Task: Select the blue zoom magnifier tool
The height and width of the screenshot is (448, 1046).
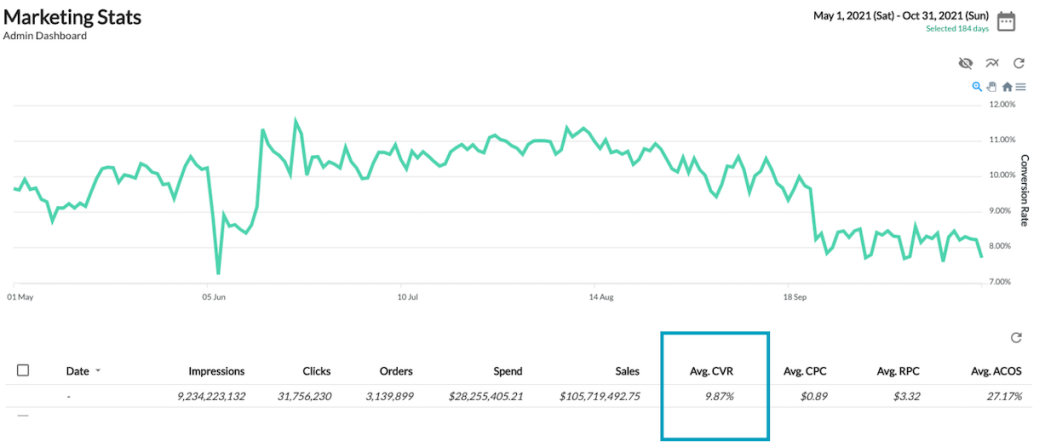Action: tap(977, 87)
